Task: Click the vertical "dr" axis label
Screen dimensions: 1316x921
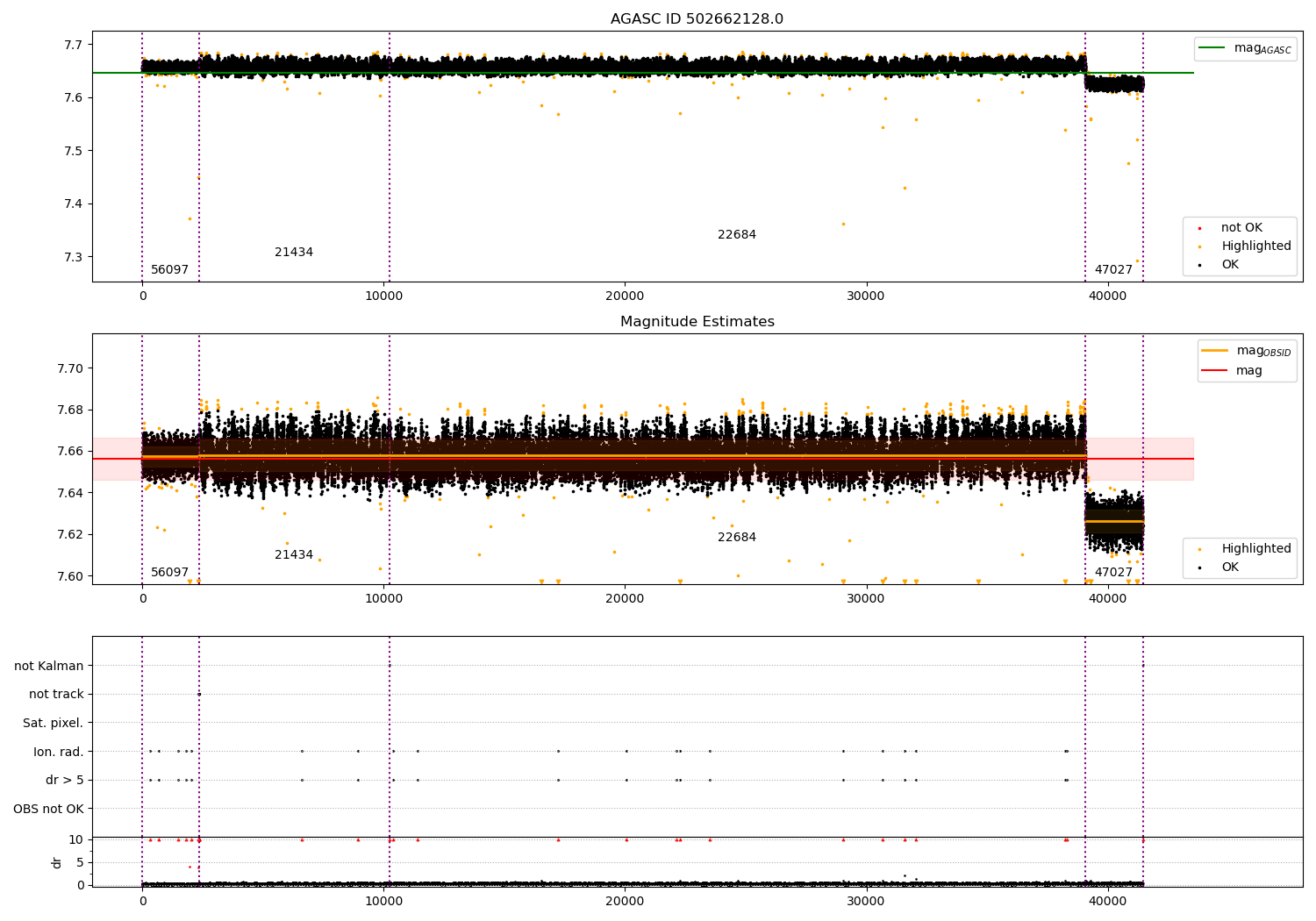Action: tap(57, 862)
